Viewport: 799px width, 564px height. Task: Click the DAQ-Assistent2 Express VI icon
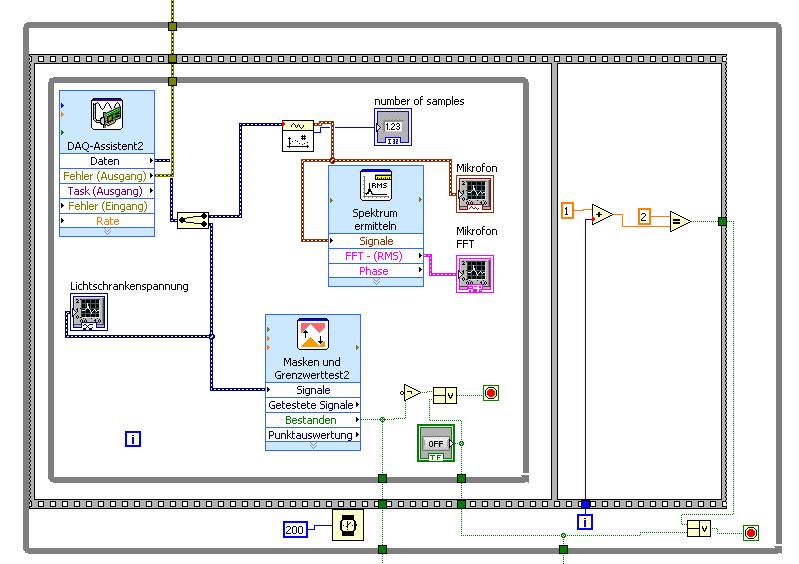tap(107, 114)
